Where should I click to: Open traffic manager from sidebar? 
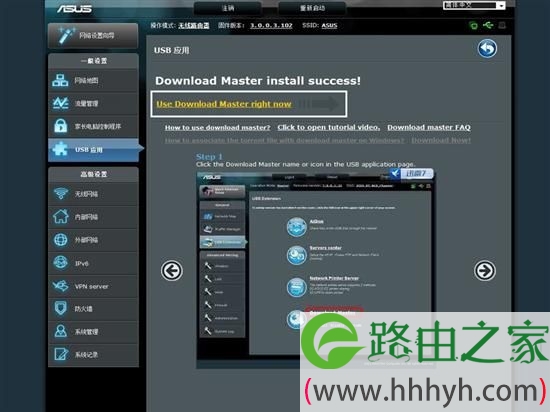93,103
